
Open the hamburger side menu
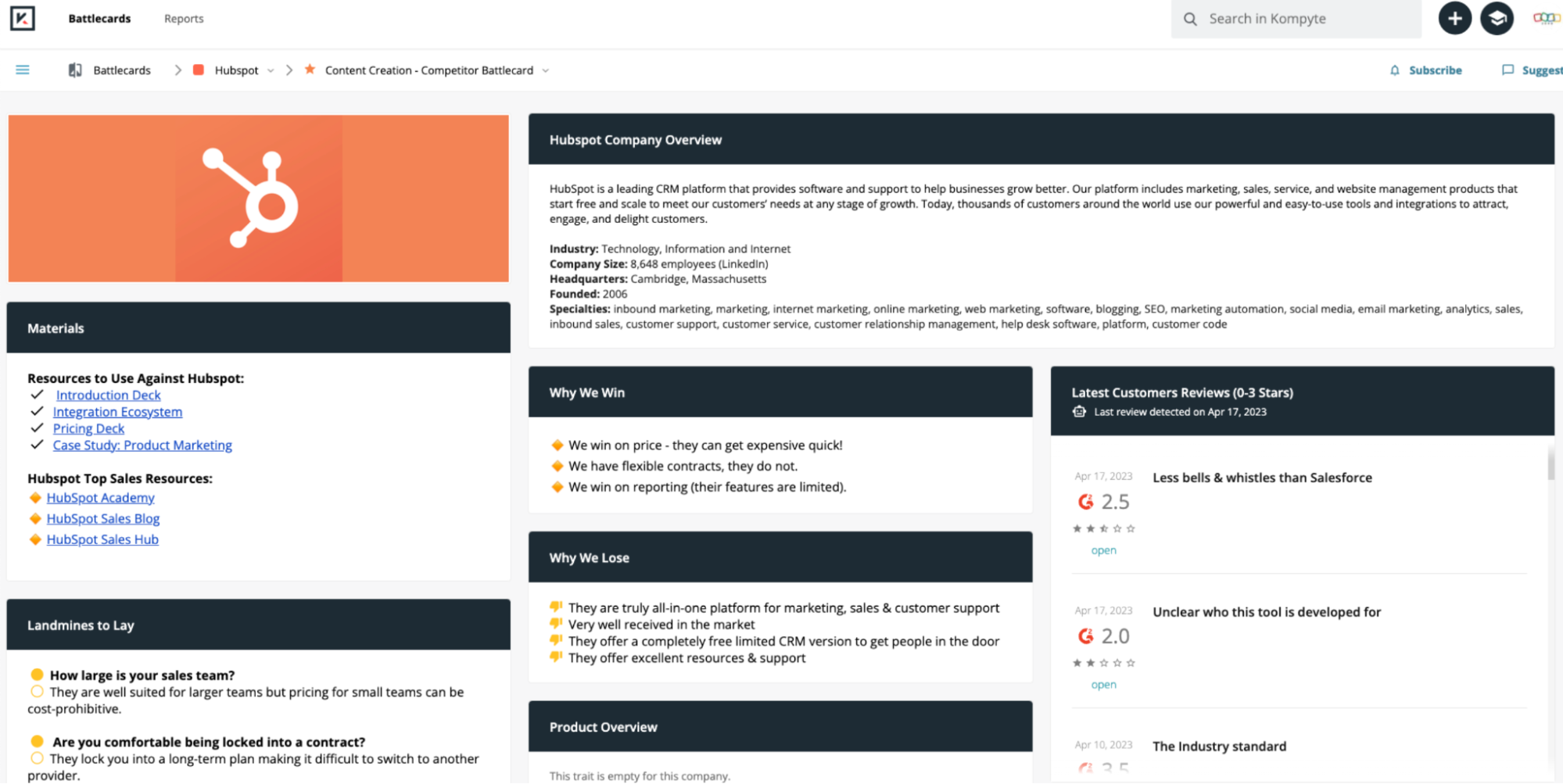23,70
